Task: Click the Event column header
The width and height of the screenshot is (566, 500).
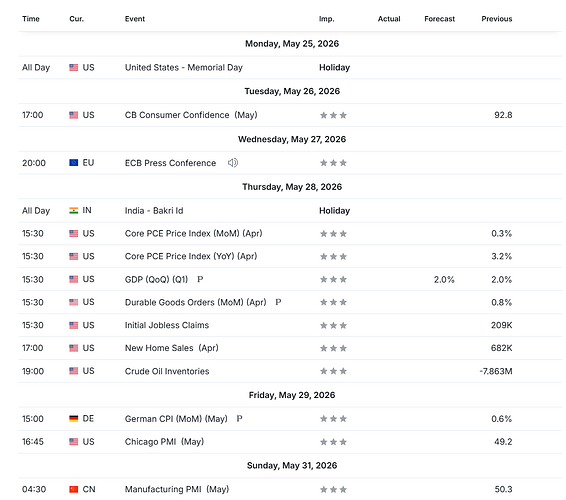Action: (135, 19)
